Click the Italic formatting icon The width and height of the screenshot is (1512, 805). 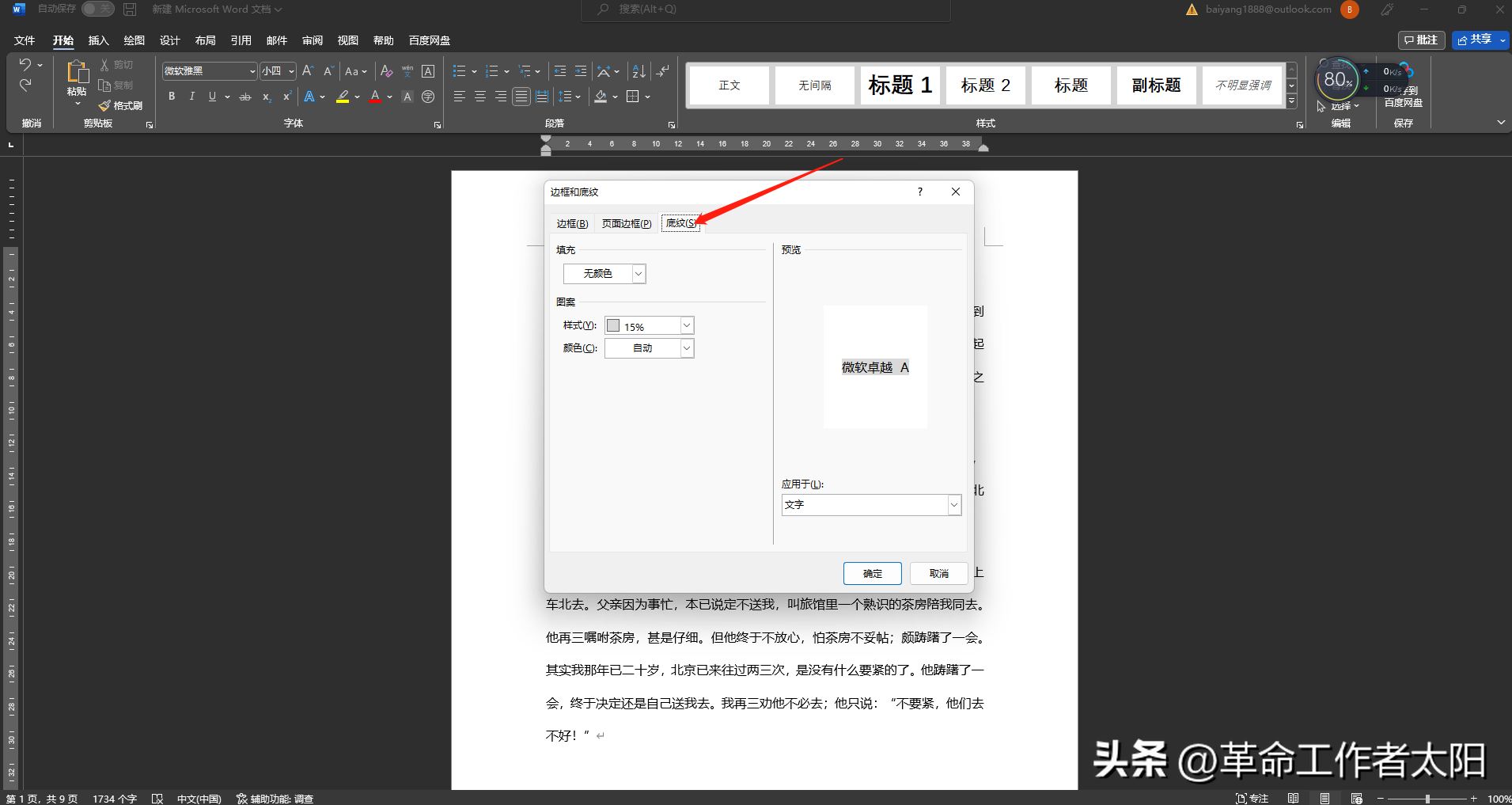pyautogui.click(x=191, y=97)
